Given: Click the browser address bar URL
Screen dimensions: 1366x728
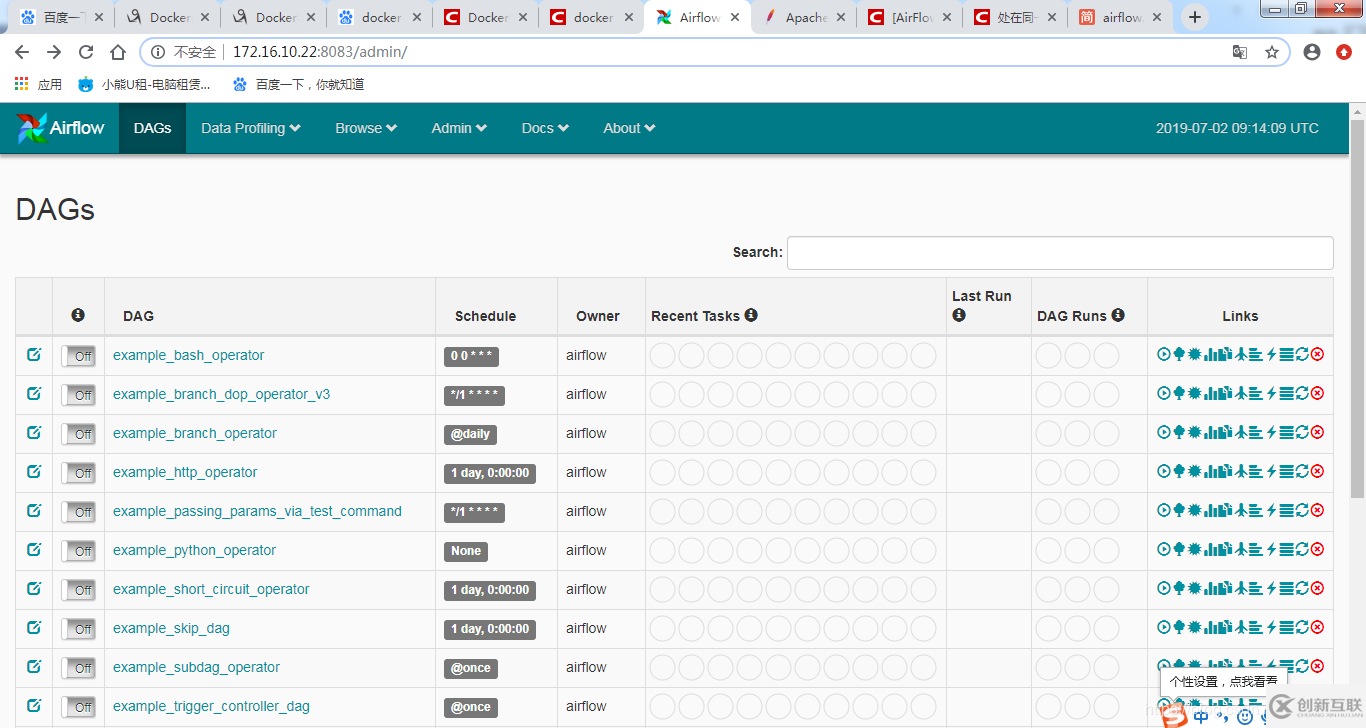Looking at the screenshot, I should pyautogui.click(x=320, y=52).
